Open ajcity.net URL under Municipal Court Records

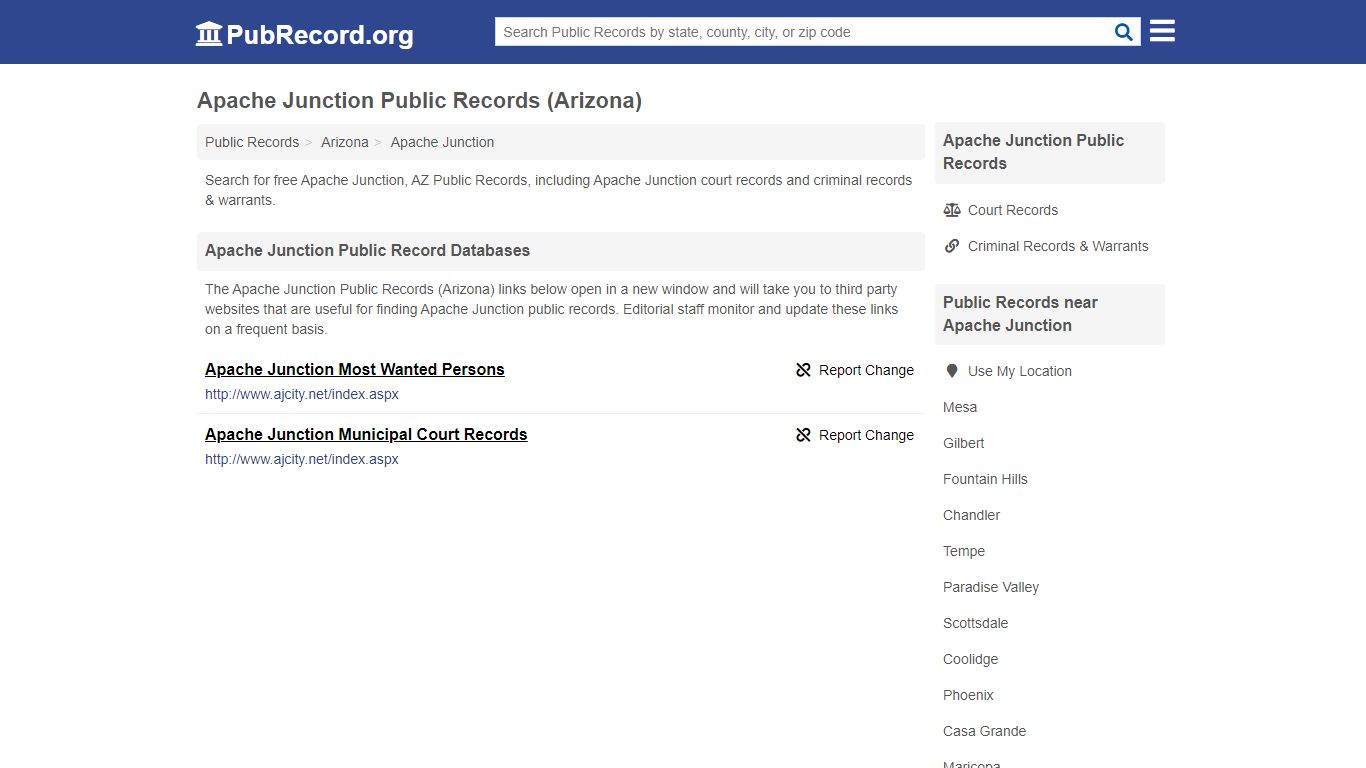302,459
